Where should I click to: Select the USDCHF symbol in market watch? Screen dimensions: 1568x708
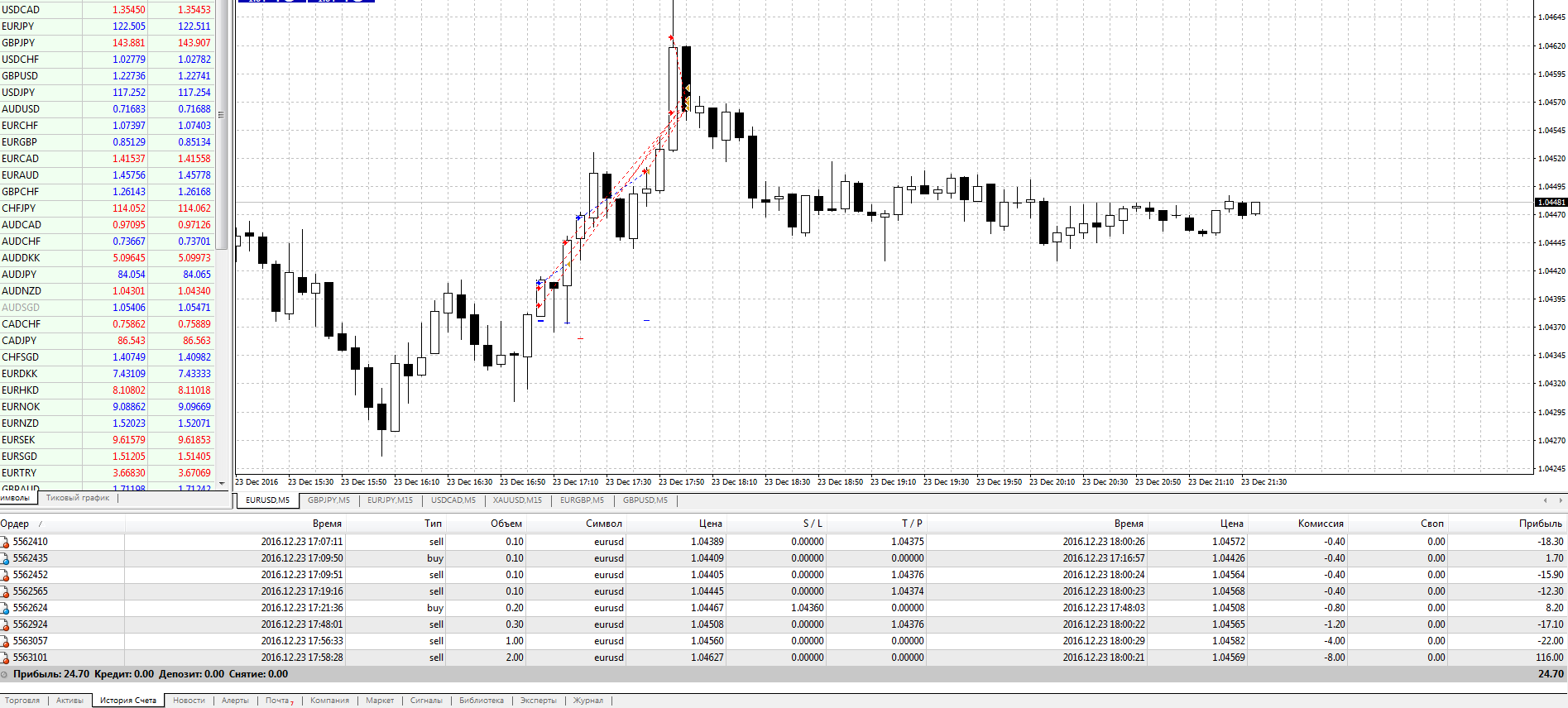click(x=21, y=60)
